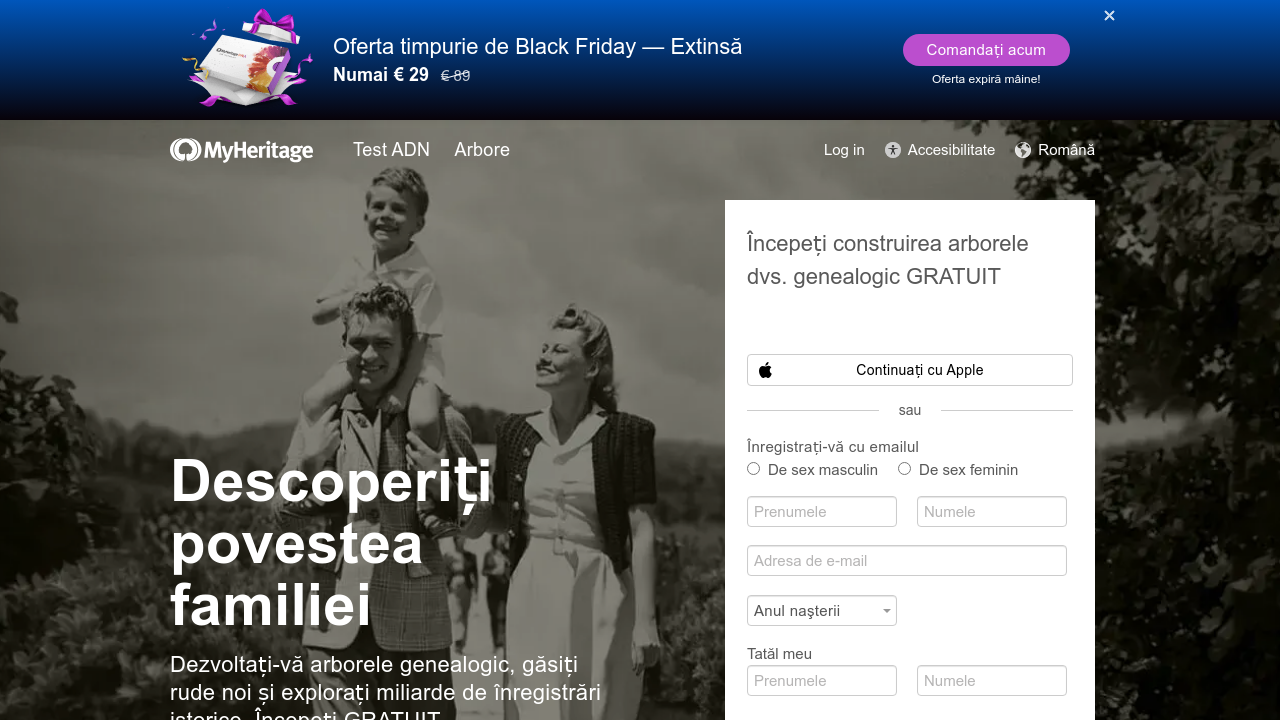
Task: Close the Black Friday banner
Action: (x=1109, y=15)
